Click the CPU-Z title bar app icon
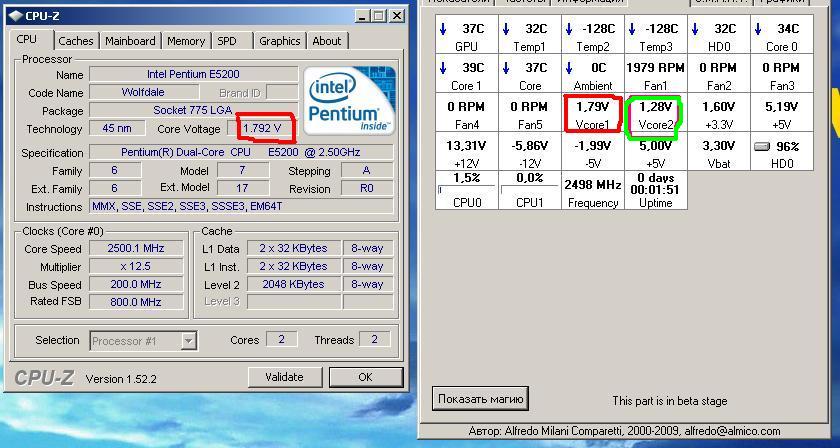This screenshot has height=448, width=840. pos(16,16)
